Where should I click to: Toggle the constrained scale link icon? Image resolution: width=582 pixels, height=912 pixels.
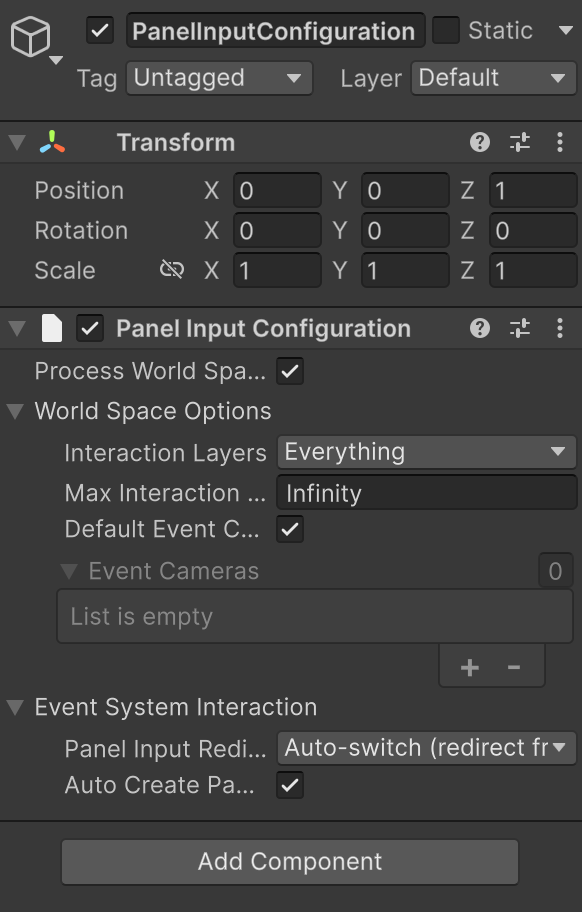point(173,270)
